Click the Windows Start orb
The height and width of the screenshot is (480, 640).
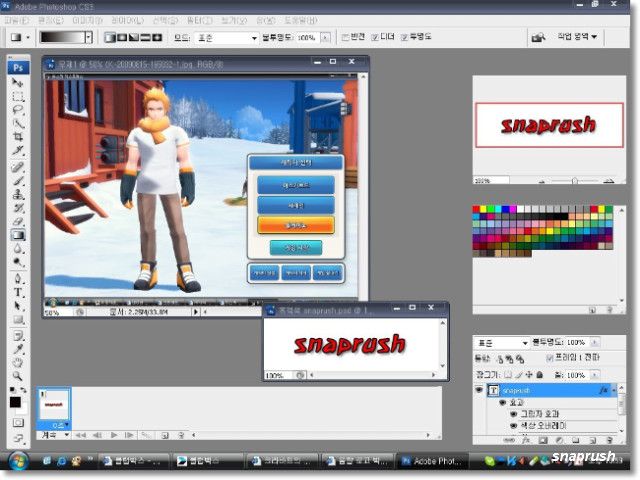(x=16, y=461)
